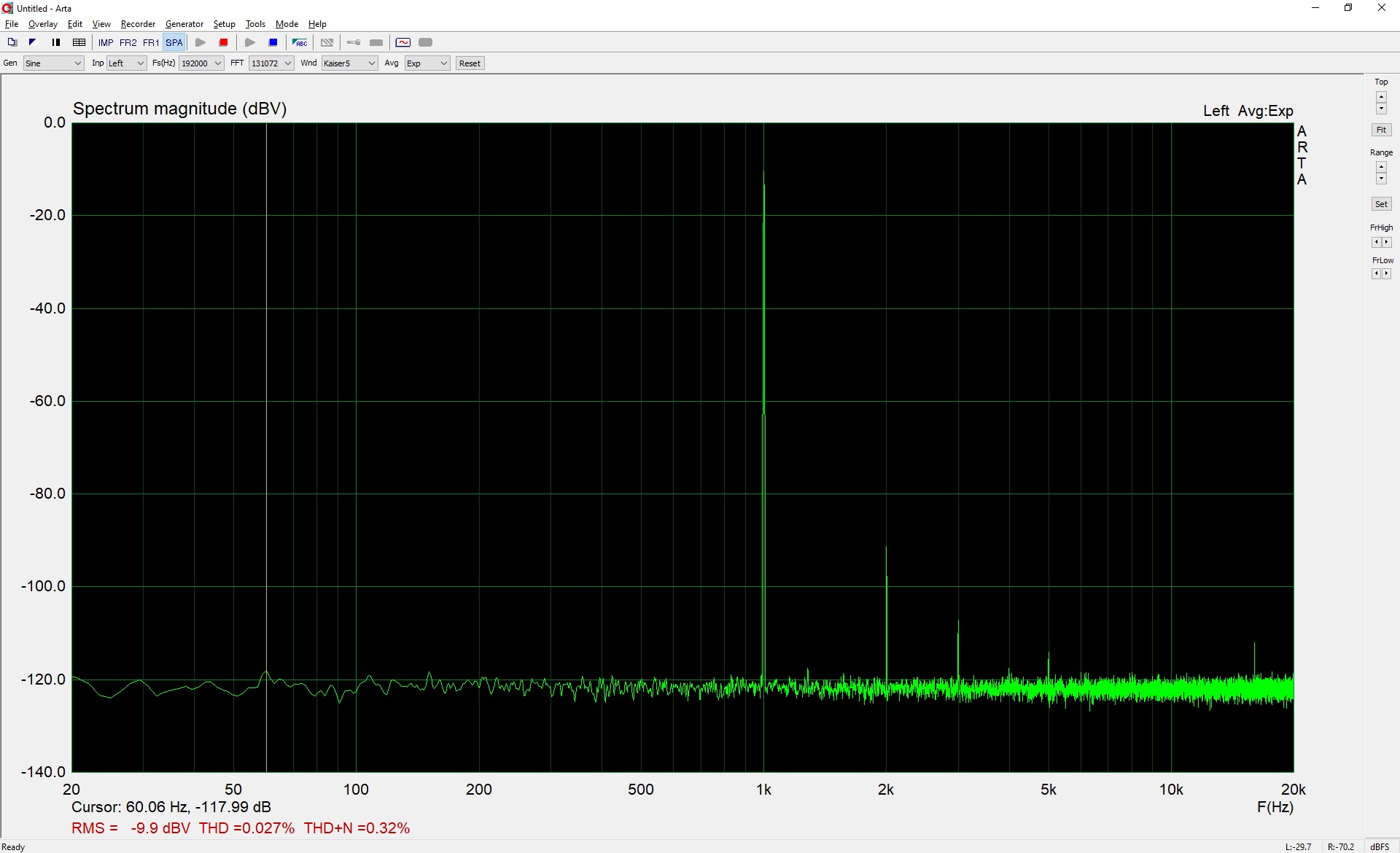
Task: Toggle the SPA spectrum analyzer mode
Action: tap(174, 42)
